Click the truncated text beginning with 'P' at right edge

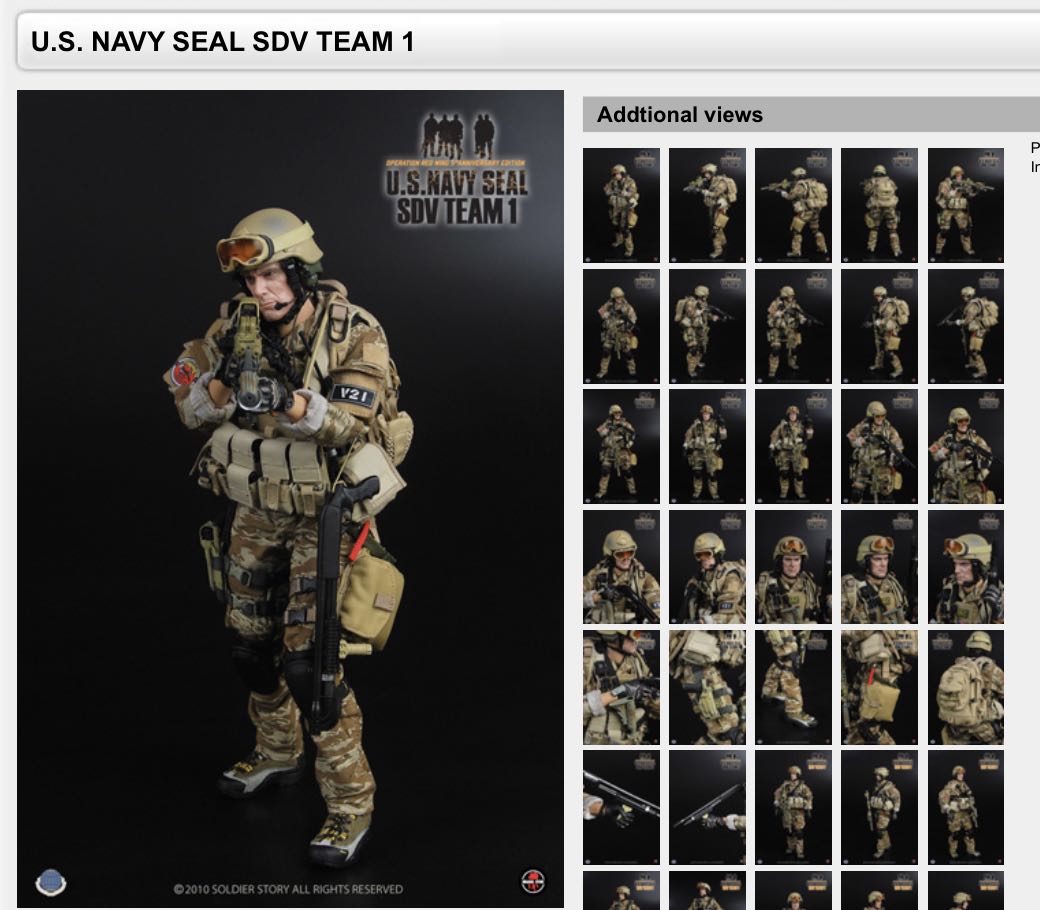click(1033, 148)
